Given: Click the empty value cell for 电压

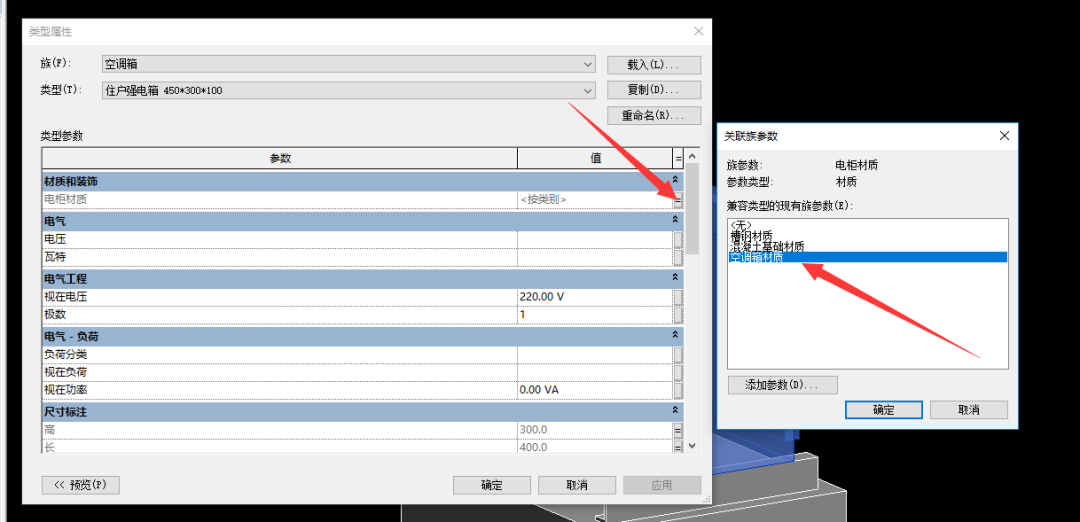Looking at the screenshot, I should click(x=595, y=240).
